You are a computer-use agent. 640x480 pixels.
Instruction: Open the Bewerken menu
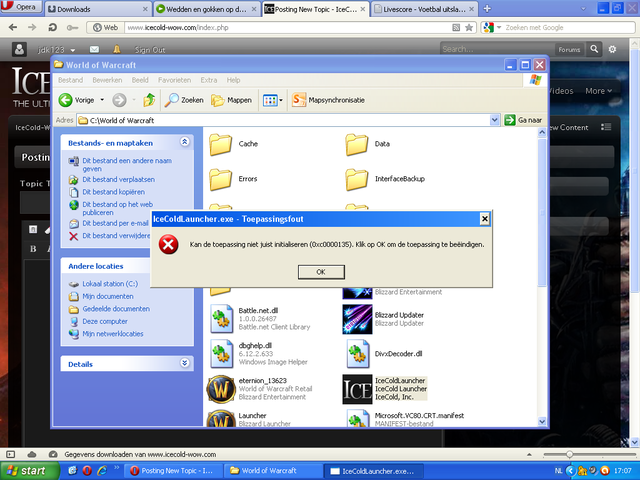[x=107, y=80]
